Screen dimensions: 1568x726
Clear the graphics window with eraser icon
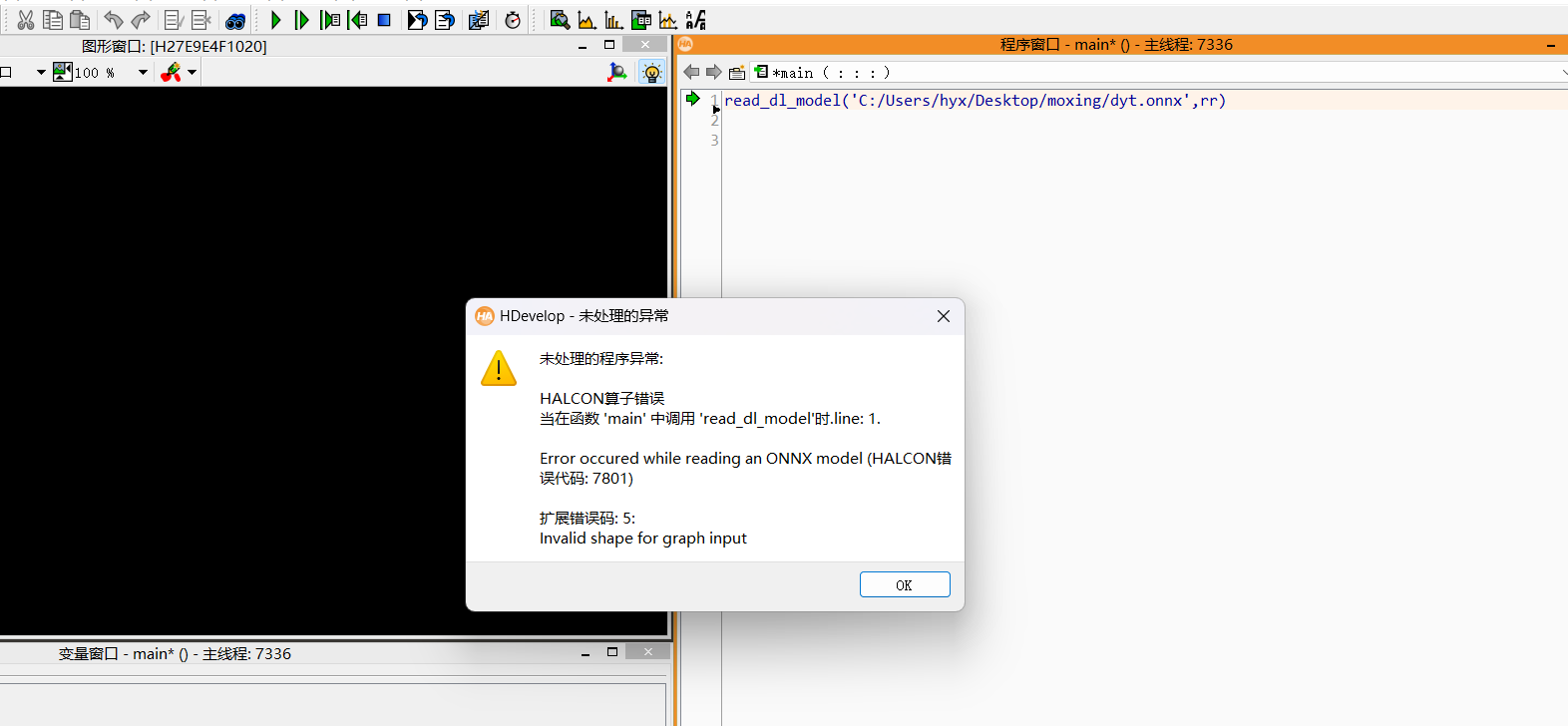tap(172, 72)
